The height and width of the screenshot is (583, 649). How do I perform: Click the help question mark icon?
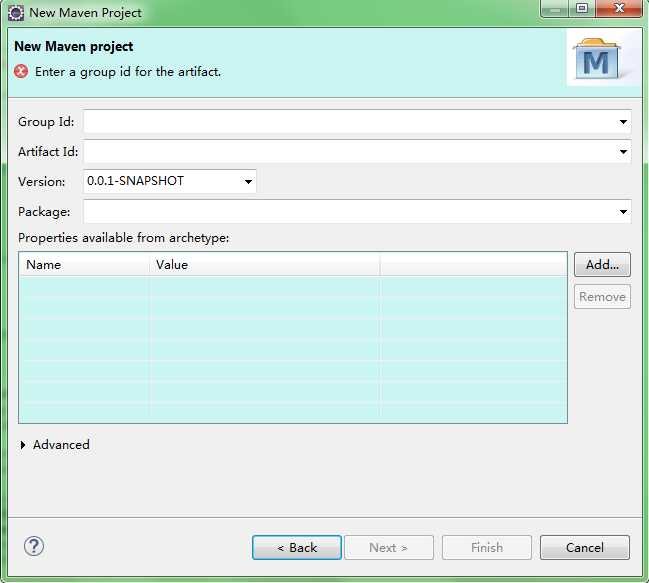[x=34, y=546]
